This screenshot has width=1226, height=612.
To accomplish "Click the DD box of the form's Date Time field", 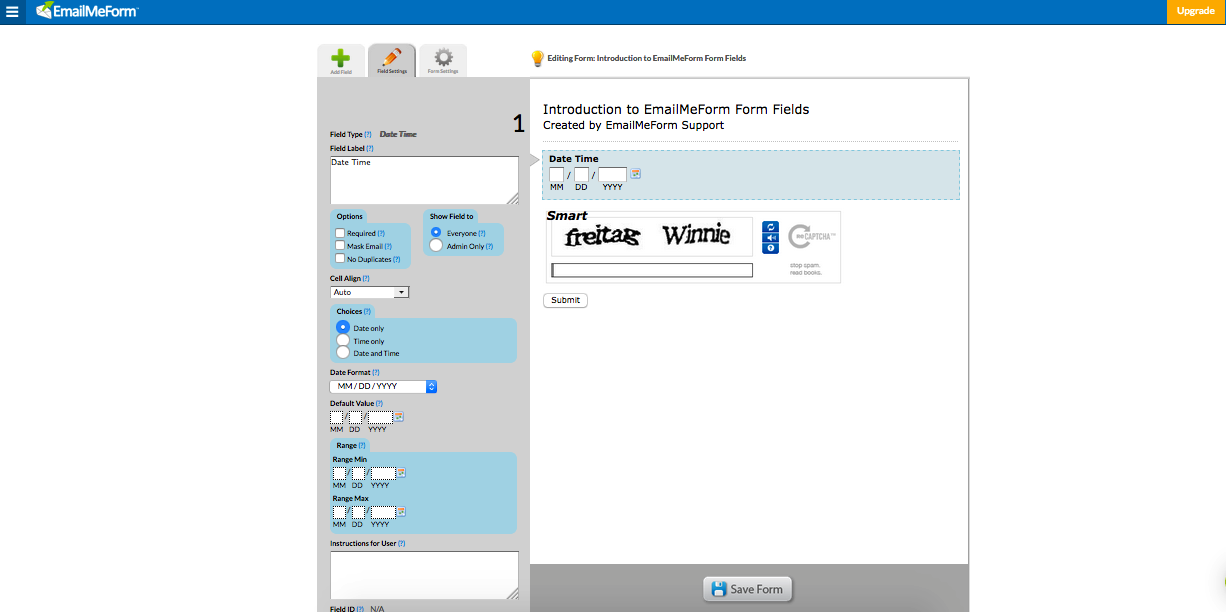I will pyautogui.click(x=581, y=175).
